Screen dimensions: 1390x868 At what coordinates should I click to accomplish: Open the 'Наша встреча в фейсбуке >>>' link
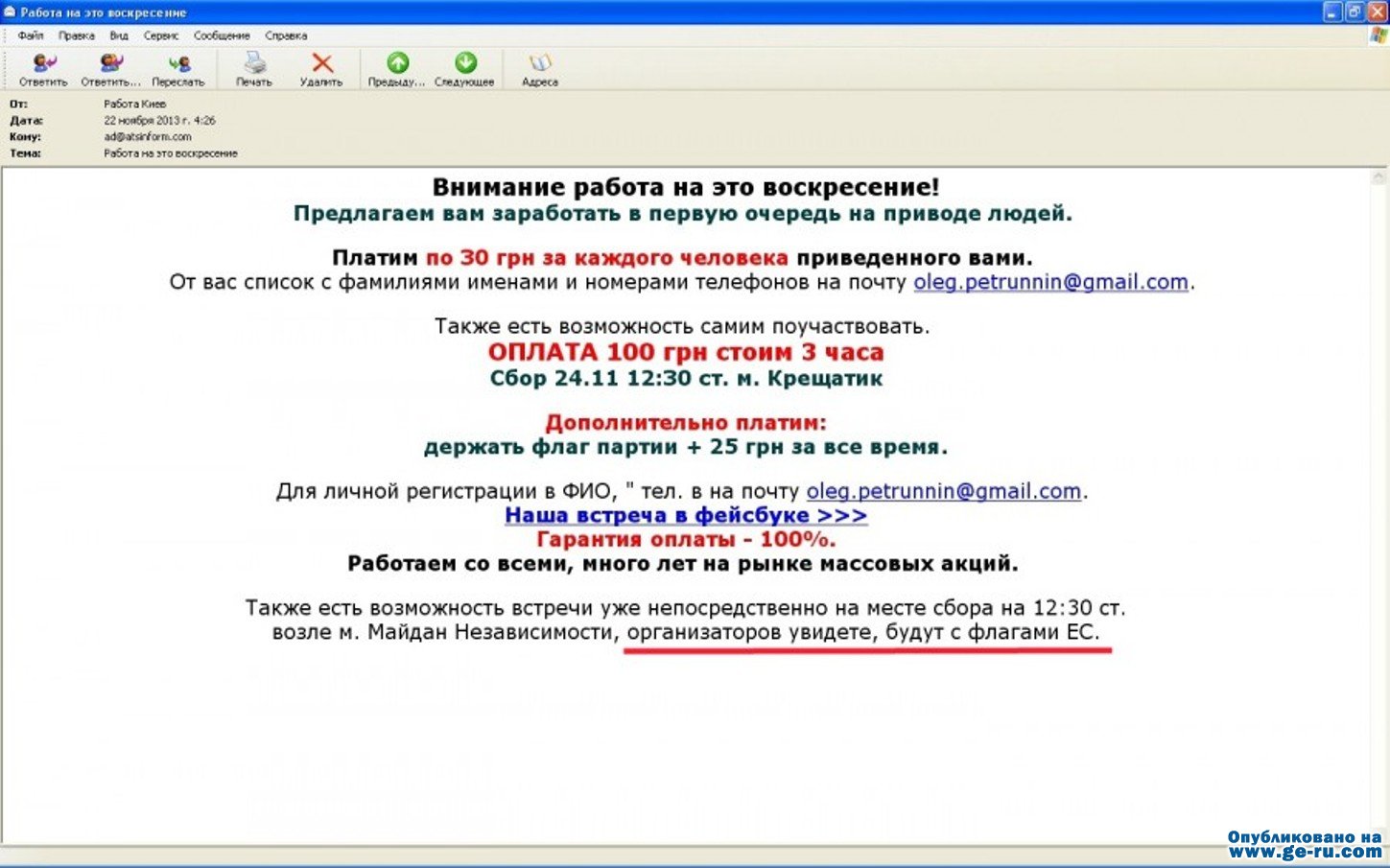pyautogui.click(x=686, y=515)
